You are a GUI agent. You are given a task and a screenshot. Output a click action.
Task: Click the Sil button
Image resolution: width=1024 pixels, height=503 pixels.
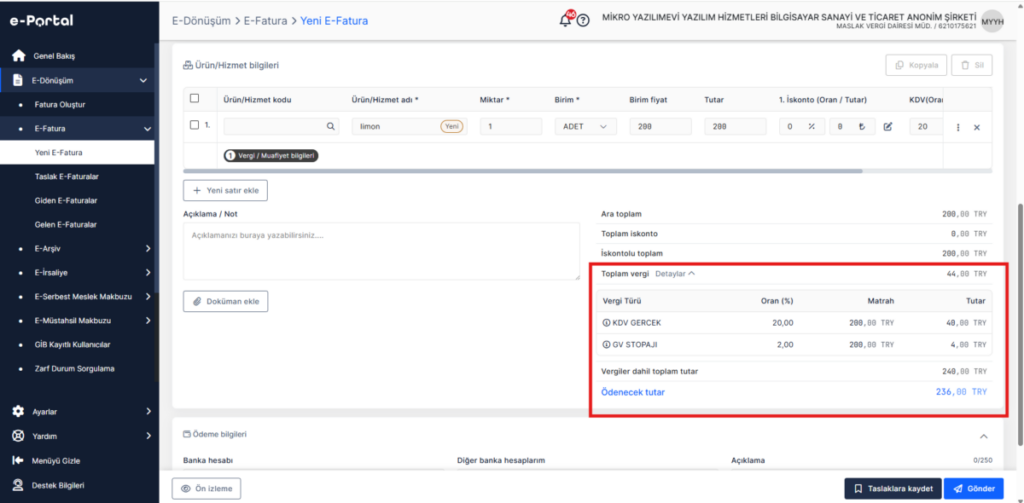972,65
